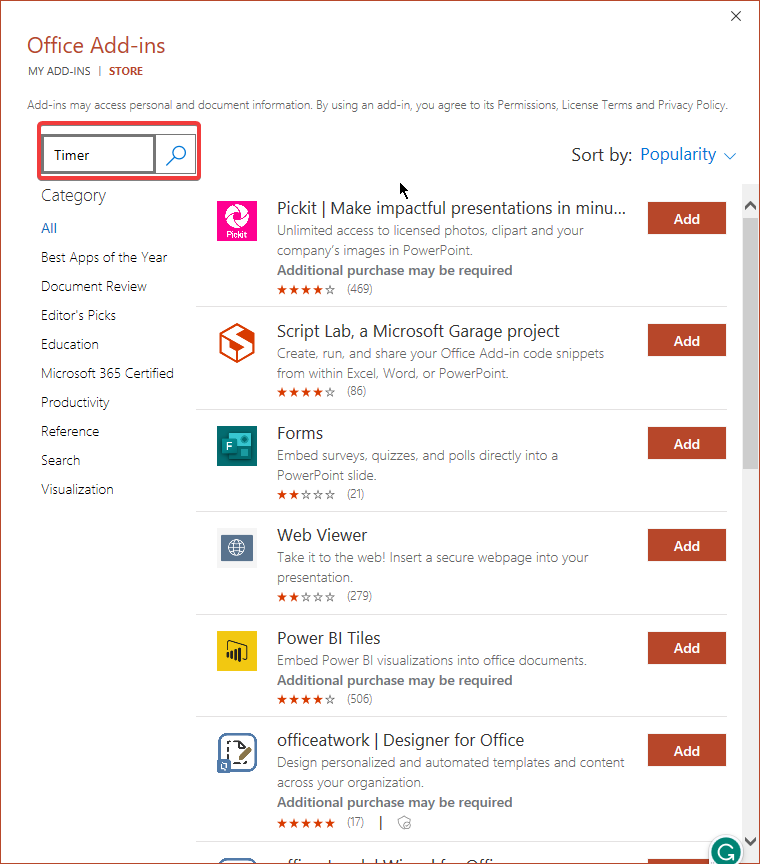Open the Forms add-in icon

pyautogui.click(x=237, y=446)
